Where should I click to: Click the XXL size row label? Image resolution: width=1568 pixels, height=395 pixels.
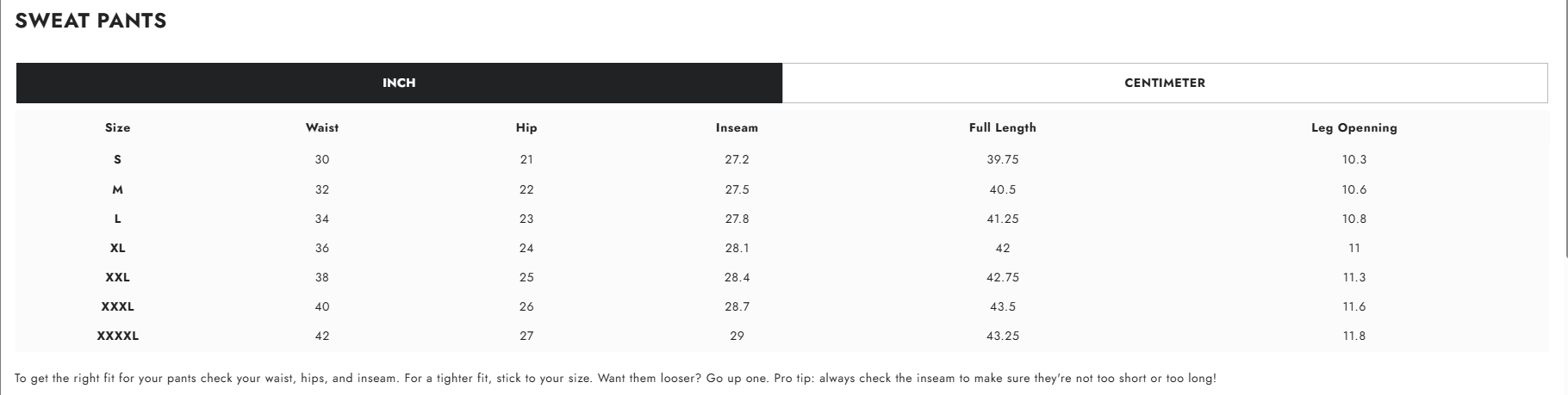click(118, 277)
